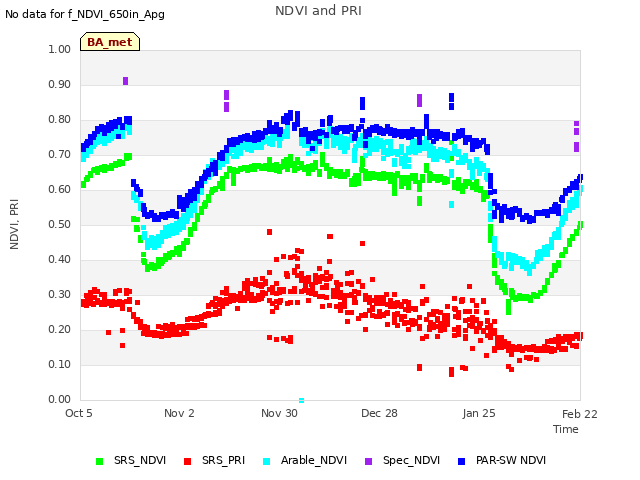
Task: Select the Arable_NDVI legend label
Action: tap(314, 460)
